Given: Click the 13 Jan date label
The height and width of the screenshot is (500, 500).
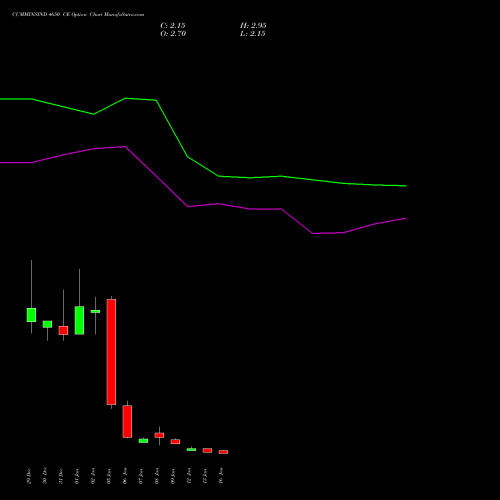Looking at the screenshot, I should [x=205, y=476].
